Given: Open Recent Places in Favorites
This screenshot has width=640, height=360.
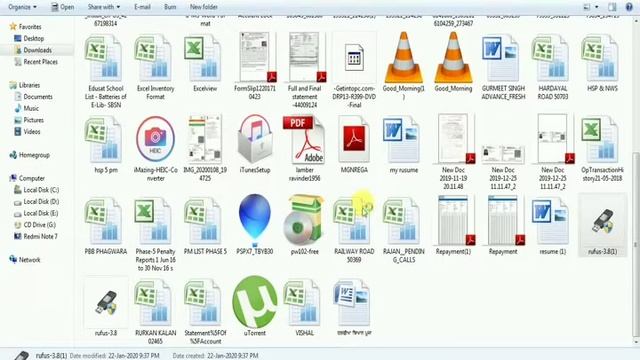Looking at the screenshot, I should point(36,62).
